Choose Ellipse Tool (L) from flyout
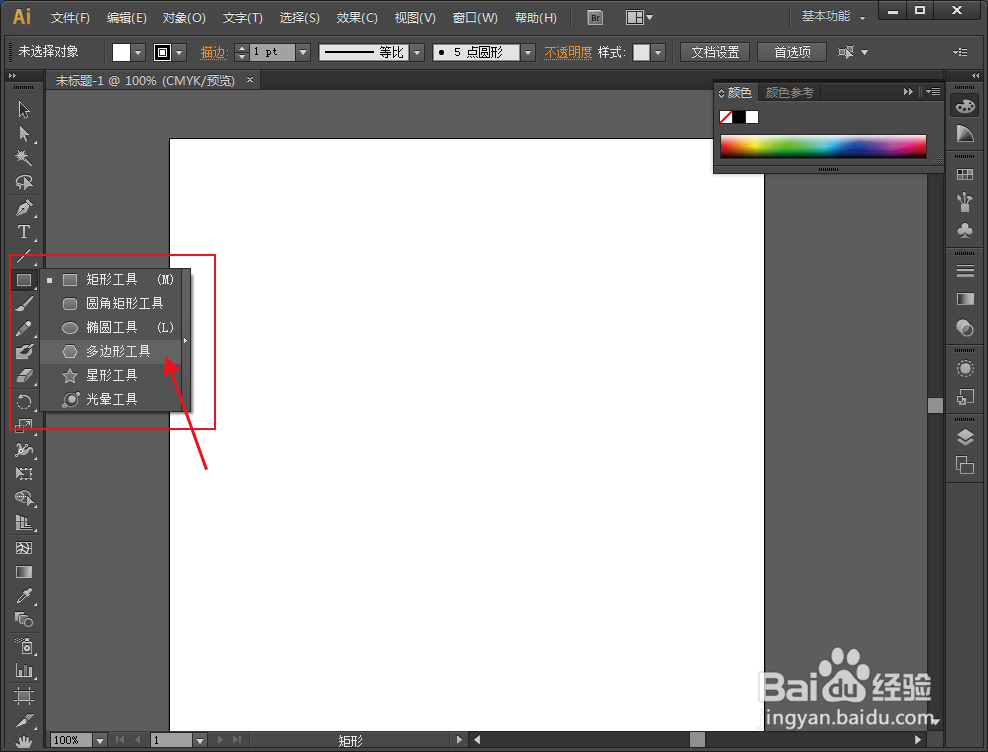The width and height of the screenshot is (988, 752). [111, 327]
